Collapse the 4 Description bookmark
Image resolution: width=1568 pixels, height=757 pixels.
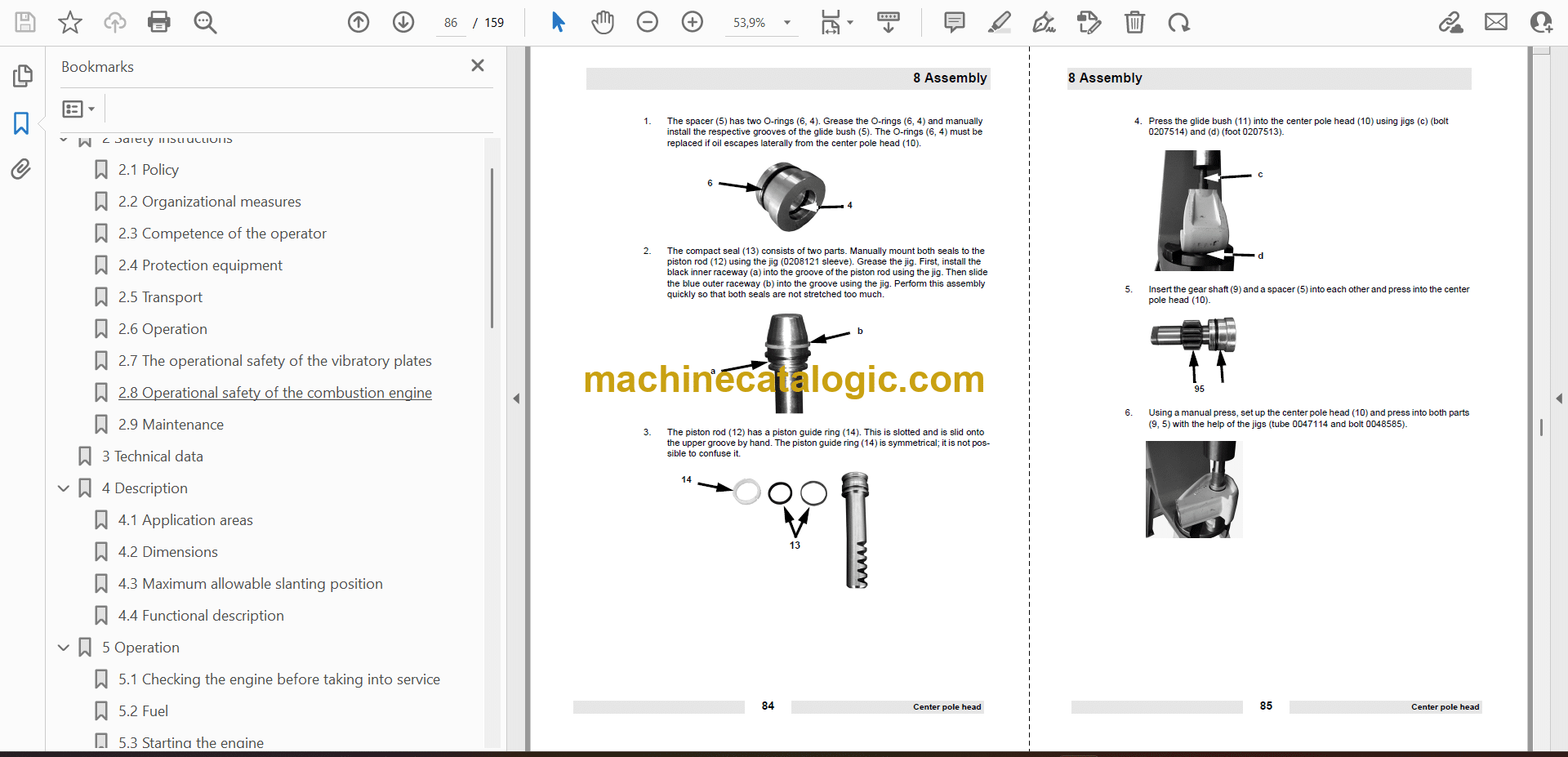64,488
